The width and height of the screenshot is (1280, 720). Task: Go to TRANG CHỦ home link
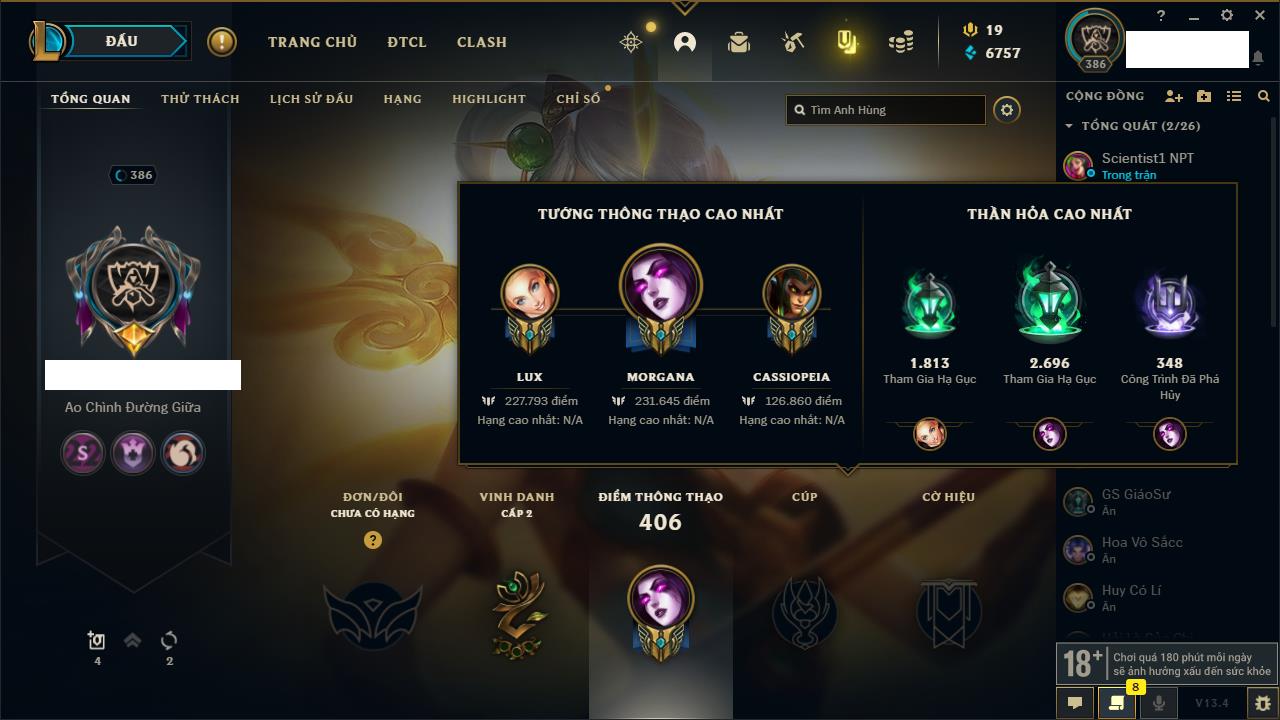click(x=312, y=42)
